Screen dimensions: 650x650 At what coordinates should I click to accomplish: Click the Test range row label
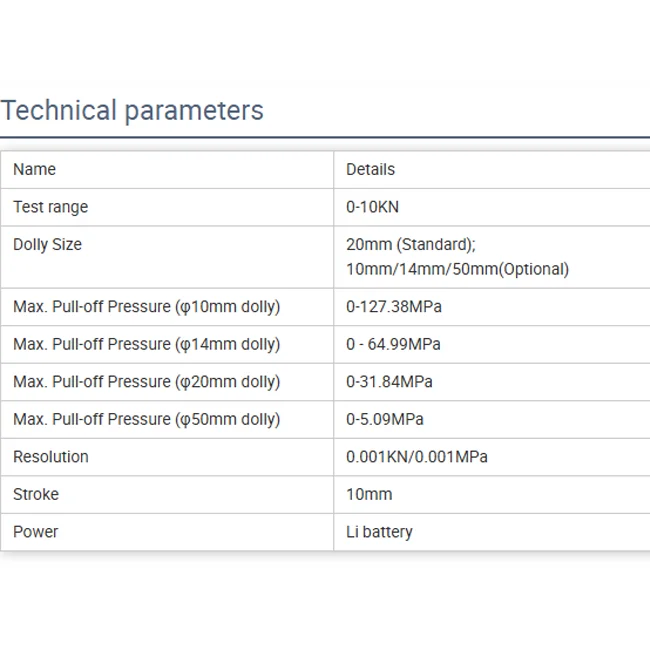pos(50,207)
